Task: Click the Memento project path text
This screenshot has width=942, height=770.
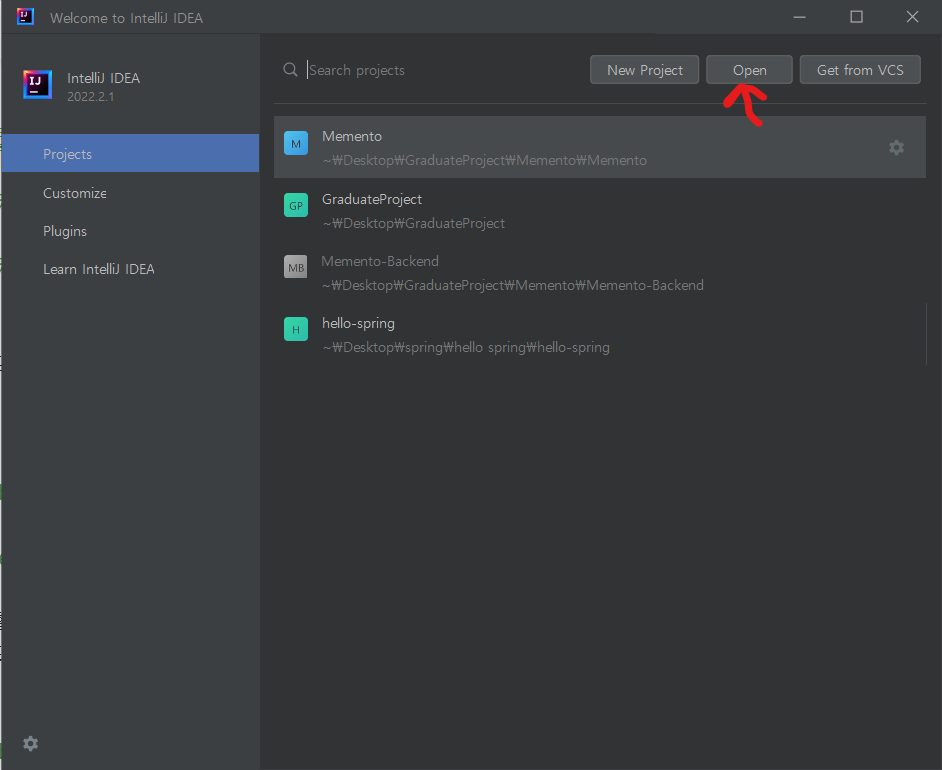Action: (485, 160)
